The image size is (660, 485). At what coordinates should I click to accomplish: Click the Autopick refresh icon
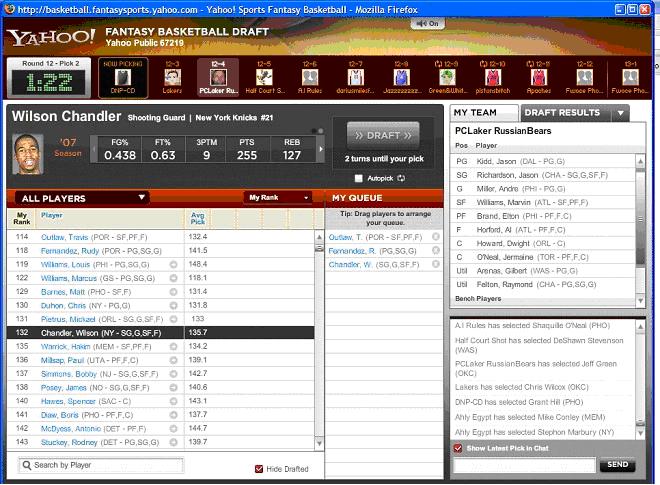pos(401,179)
